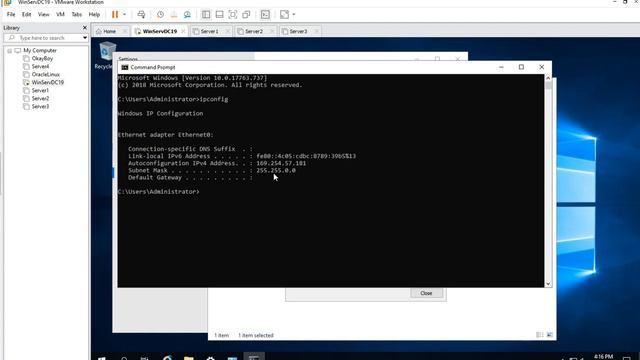This screenshot has height=360, width=640.
Task: Click the stretch guest display icon
Action: [x=284, y=15]
